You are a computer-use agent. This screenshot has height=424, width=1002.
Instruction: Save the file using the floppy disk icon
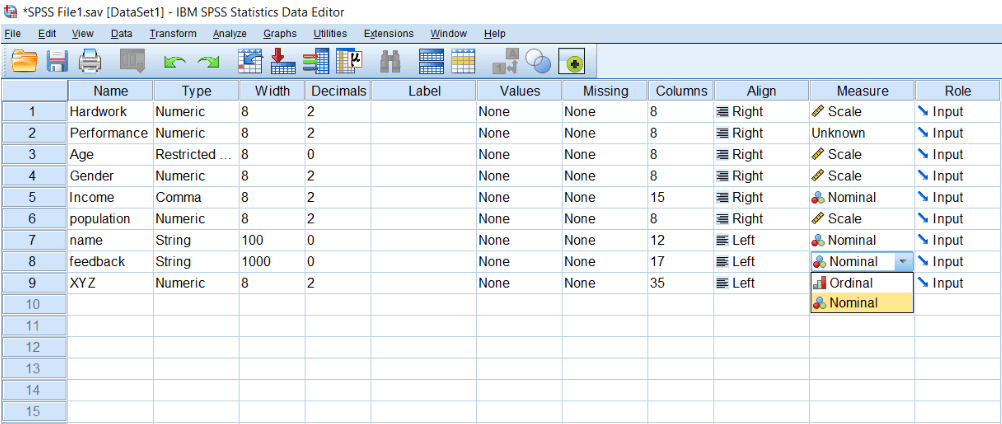point(58,61)
